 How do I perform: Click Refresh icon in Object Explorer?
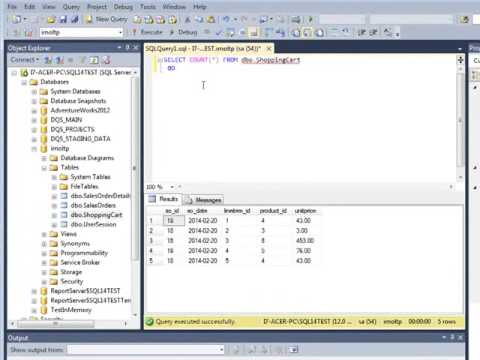coord(95,60)
